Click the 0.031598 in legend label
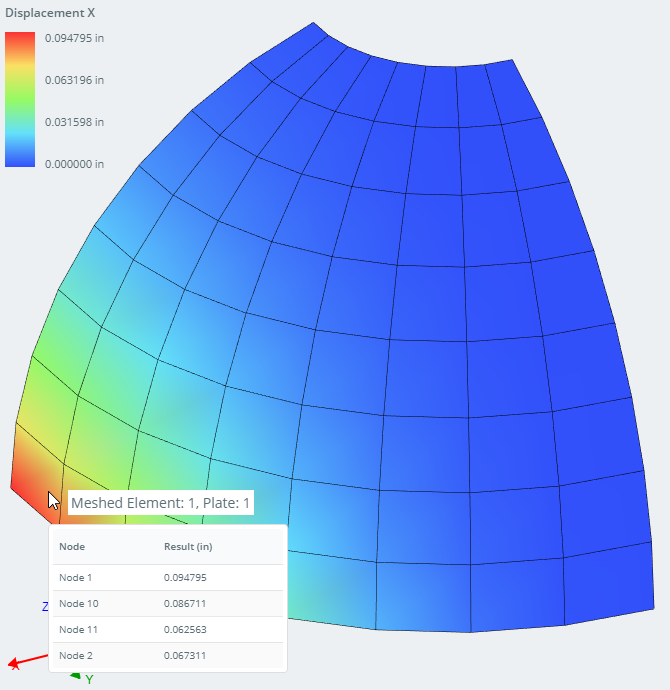 click(x=74, y=122)
